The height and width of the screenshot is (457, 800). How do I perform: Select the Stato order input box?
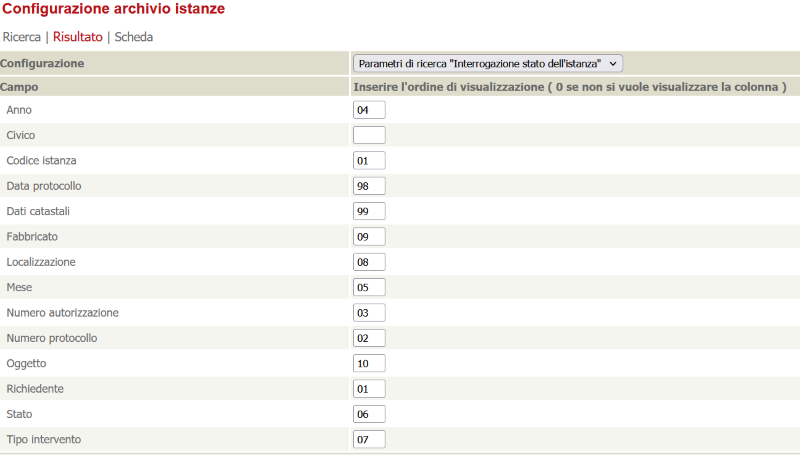pyautogui.click(x=369, y=414)
